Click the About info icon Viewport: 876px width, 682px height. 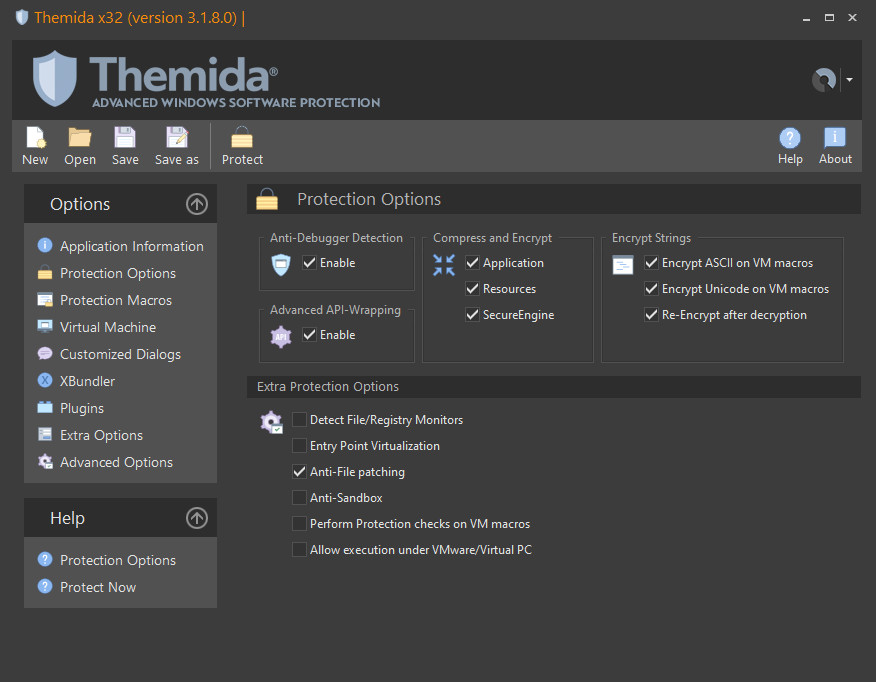tap(835, 138)
